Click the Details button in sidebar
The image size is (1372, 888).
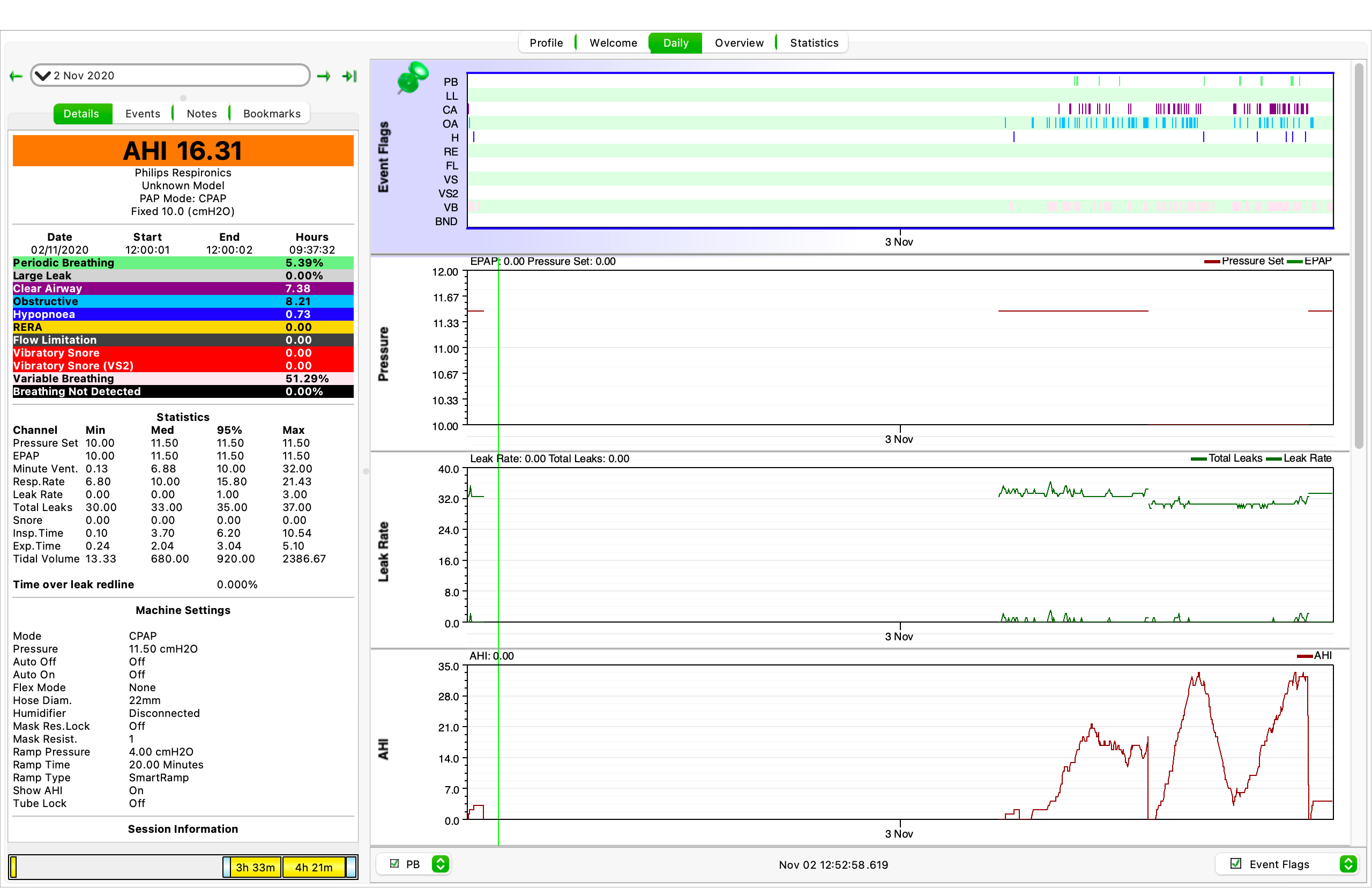(79, 113)
